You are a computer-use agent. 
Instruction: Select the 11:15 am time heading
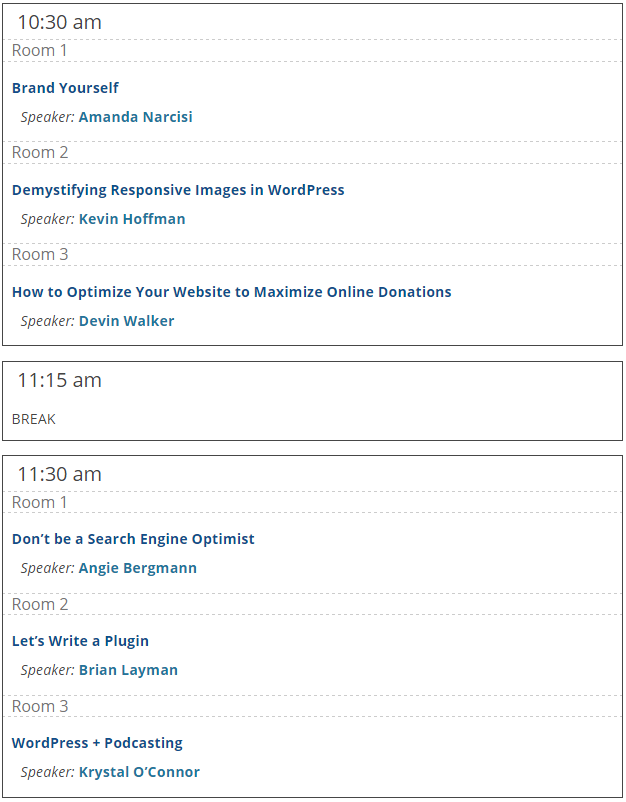(x=60, y=381)
